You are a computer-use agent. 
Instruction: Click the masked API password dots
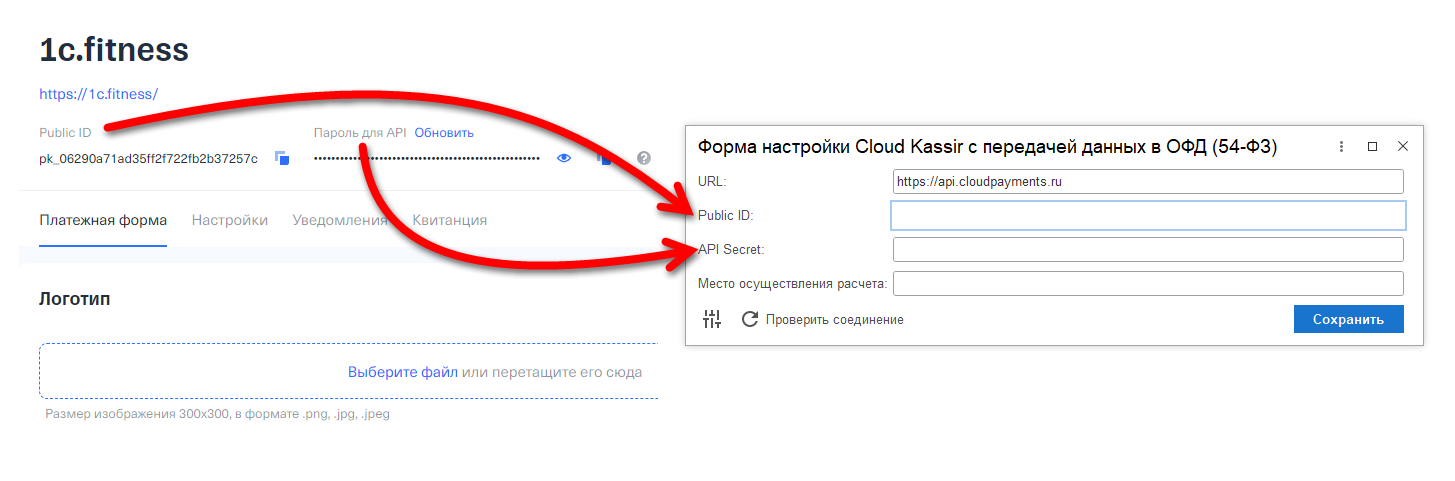pos(427,158)
